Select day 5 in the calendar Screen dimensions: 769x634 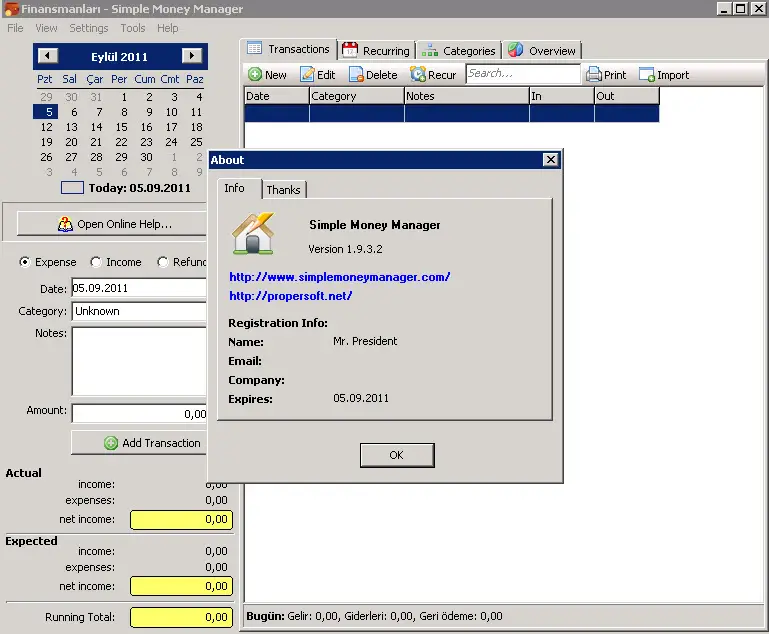[x=48, y=112]
